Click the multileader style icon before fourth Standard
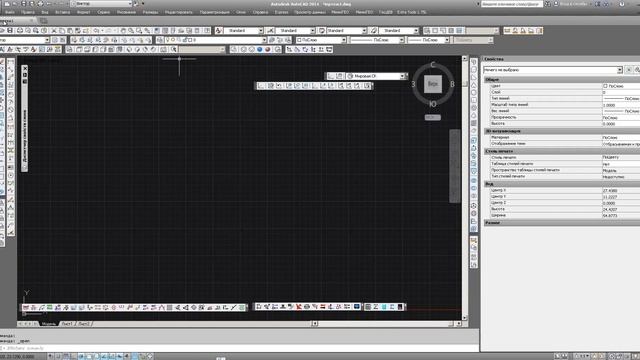The image size is (640, 360). click(373, 31)
